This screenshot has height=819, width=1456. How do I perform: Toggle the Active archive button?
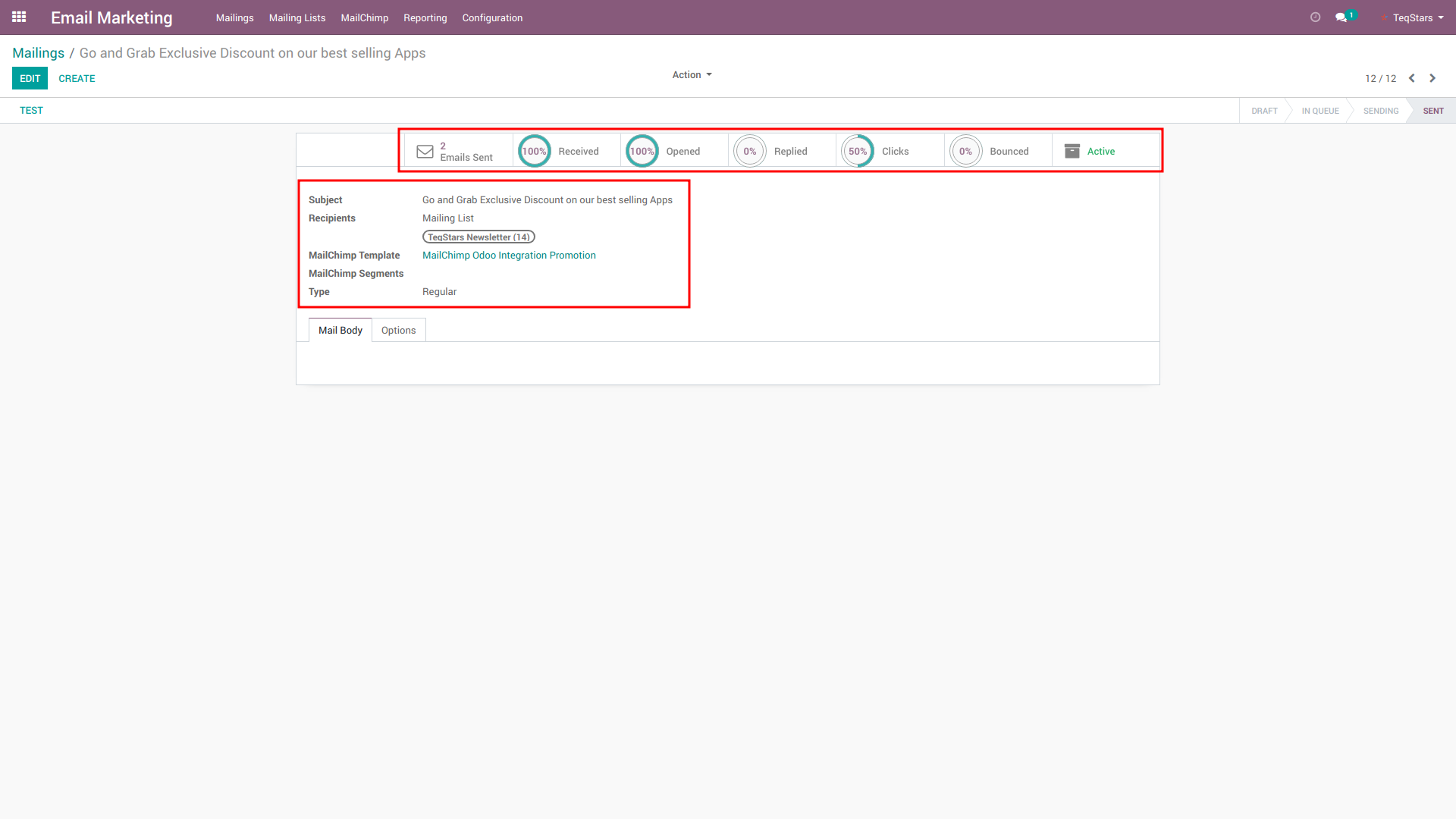point(1090,152)
